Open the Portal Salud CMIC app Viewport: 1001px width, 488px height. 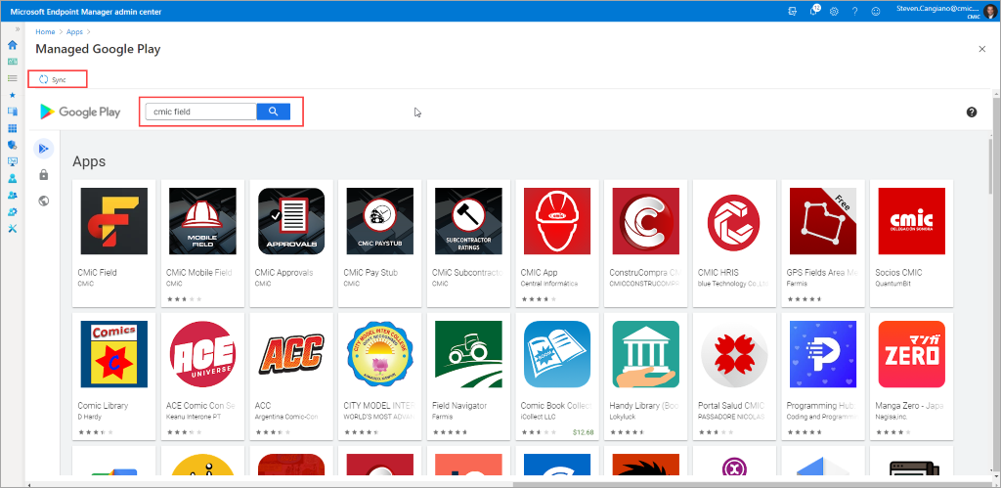point(734,376)
